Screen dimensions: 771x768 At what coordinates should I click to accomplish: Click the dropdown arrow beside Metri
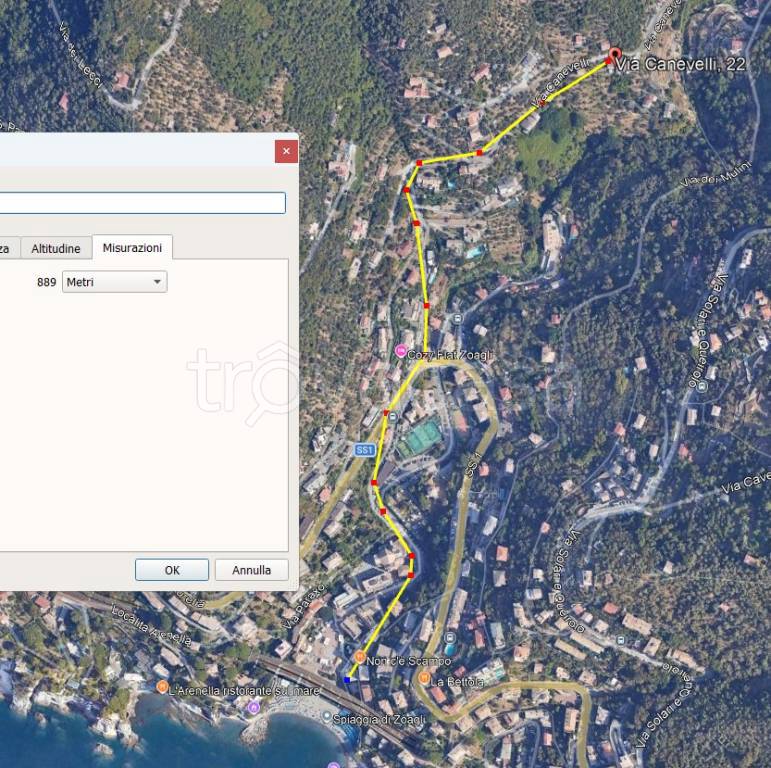(x=157, y=282)
